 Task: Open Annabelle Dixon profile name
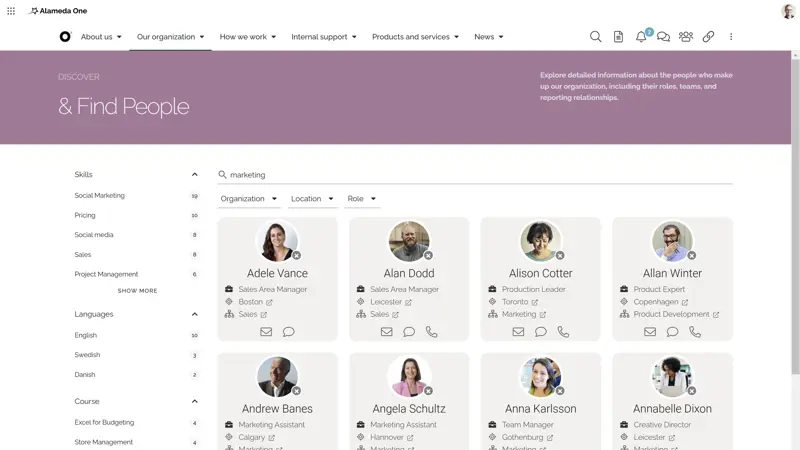[x=672, y=409]
